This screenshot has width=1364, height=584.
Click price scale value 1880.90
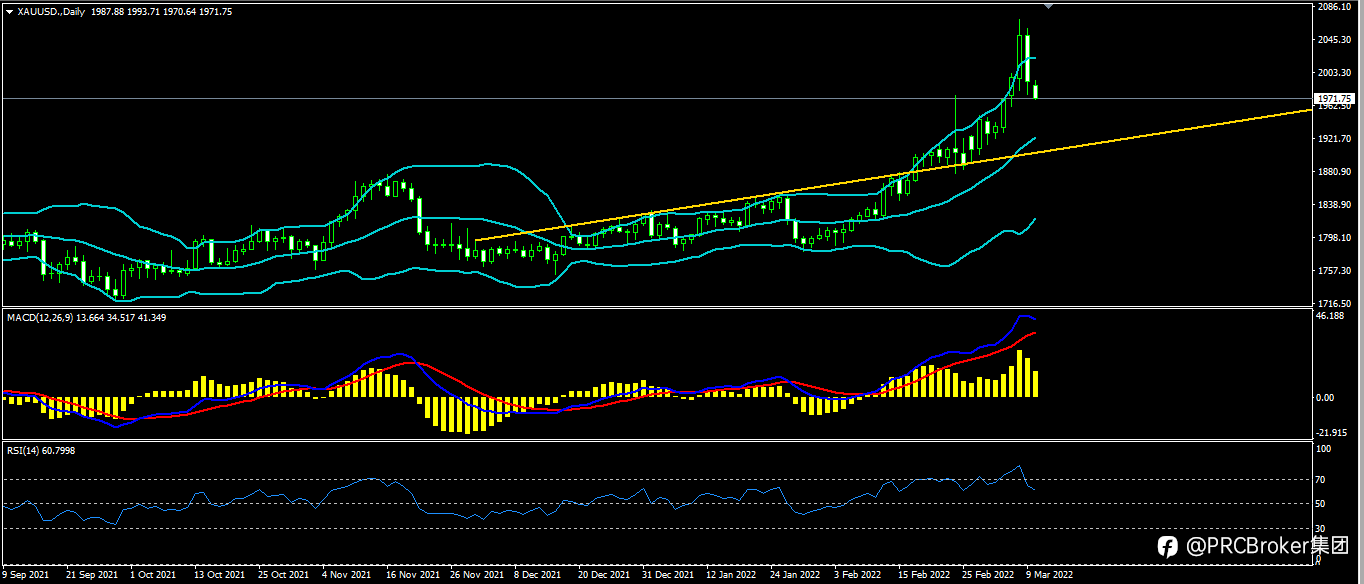[x=1336, y=172]
